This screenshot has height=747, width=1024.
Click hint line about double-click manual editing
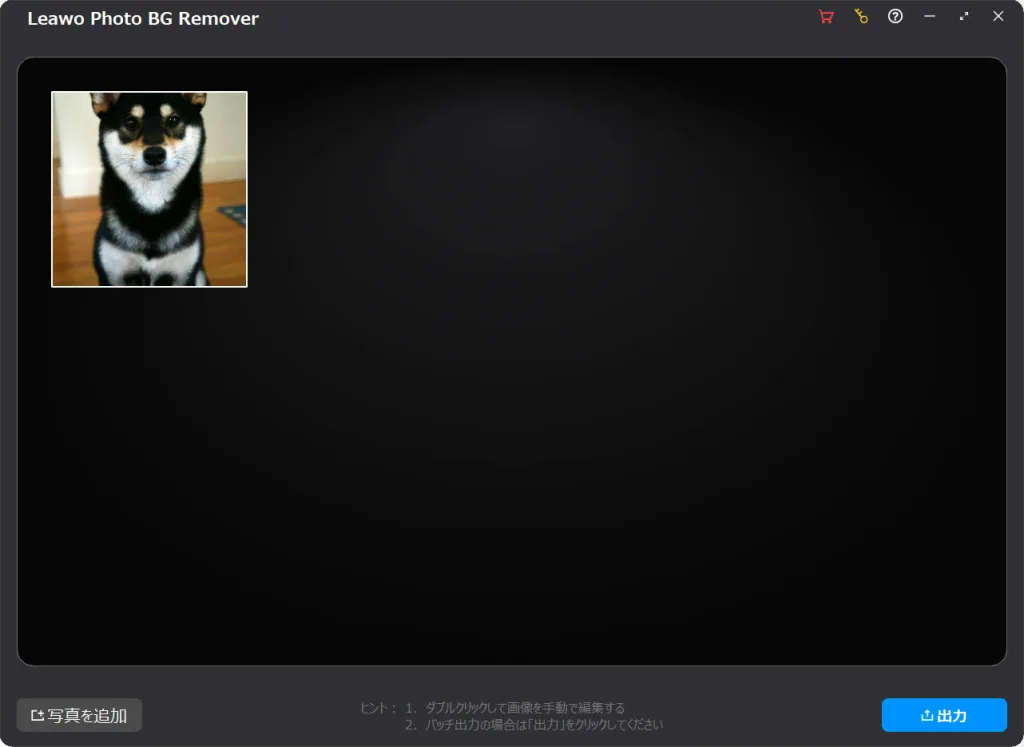point(524,708)
